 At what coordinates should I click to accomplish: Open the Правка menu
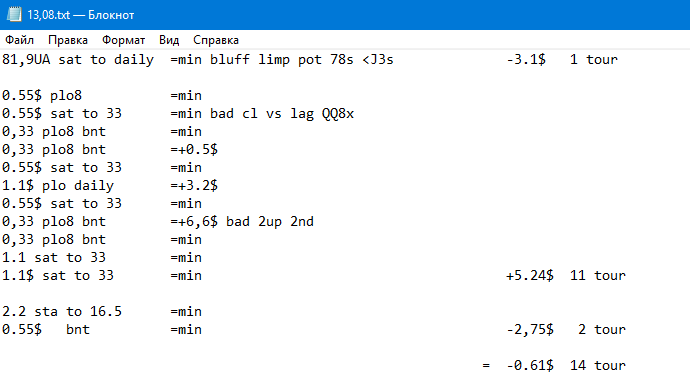pyautogui.click(x=68, y=40)
